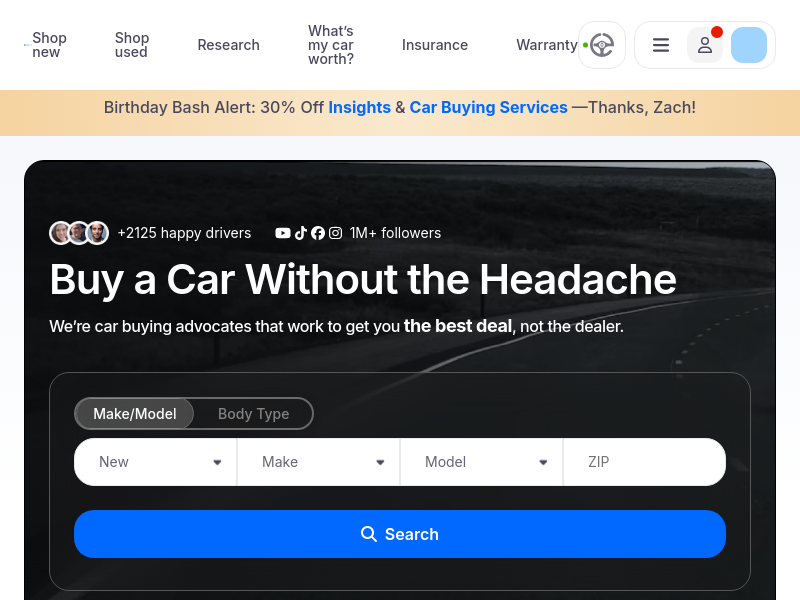Click the steering wheel icon button
The height and width of the screenshot is (600, 800).
tap(602, 45)
